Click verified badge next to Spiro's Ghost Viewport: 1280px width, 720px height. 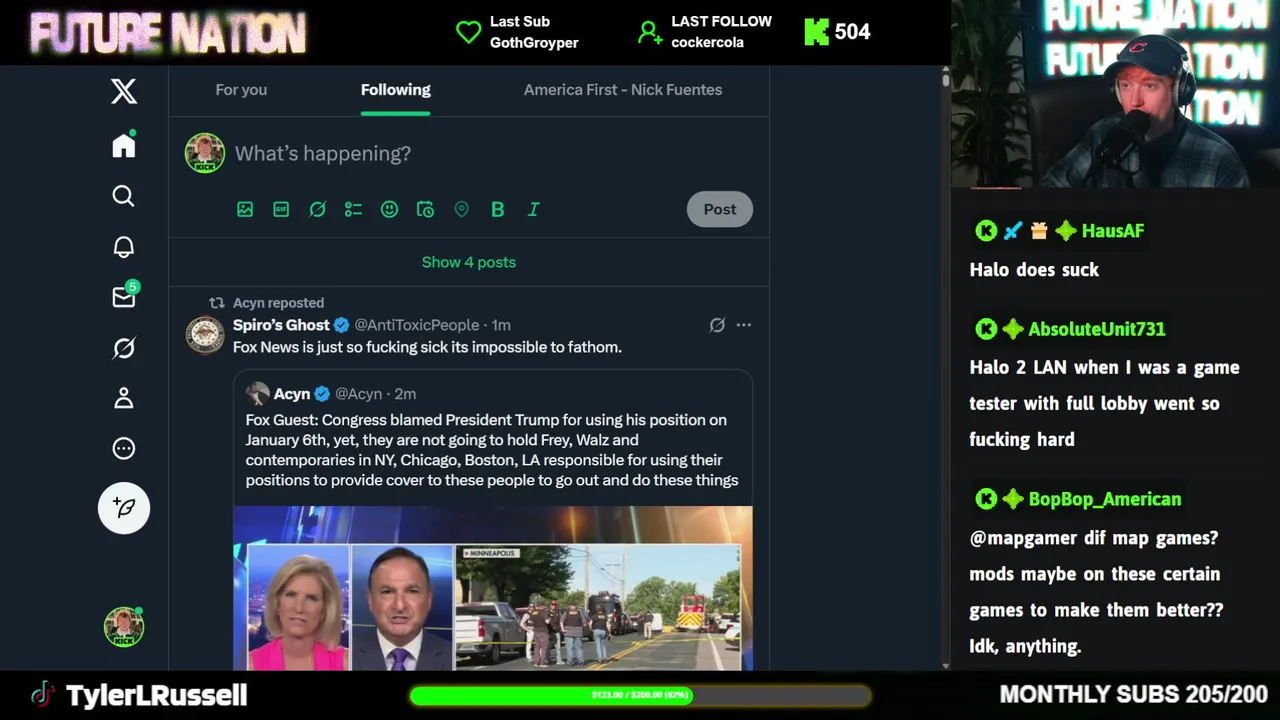coord(341,325)
